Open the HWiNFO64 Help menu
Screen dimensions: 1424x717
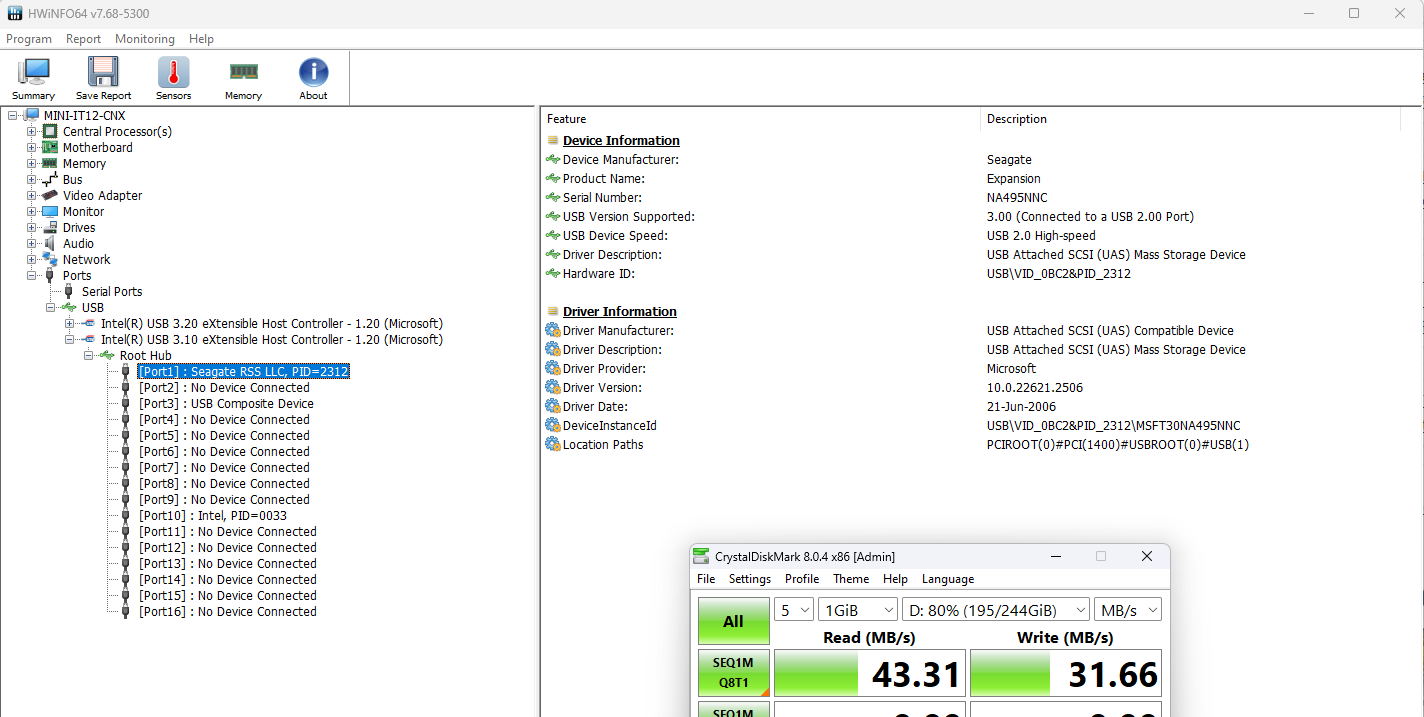pyautogui.click(x=202, y=39)
